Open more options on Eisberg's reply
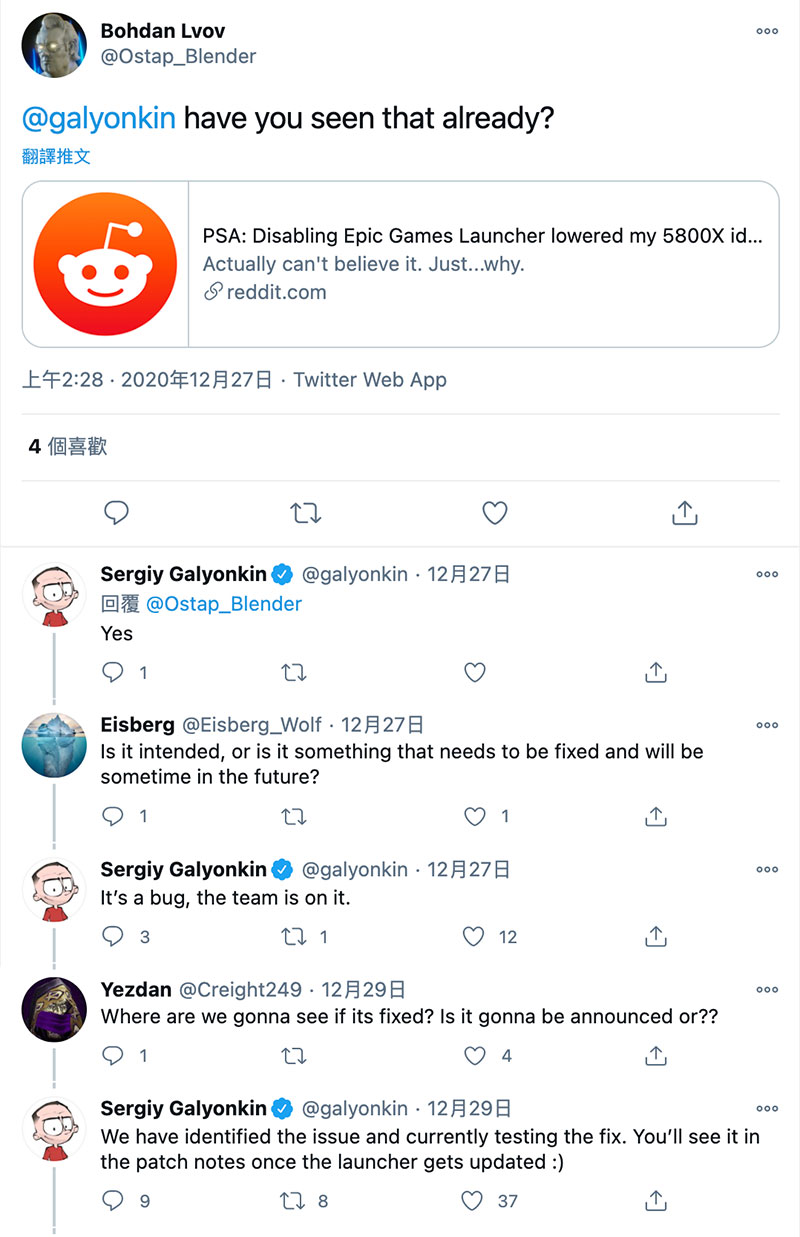 point(767,725)
